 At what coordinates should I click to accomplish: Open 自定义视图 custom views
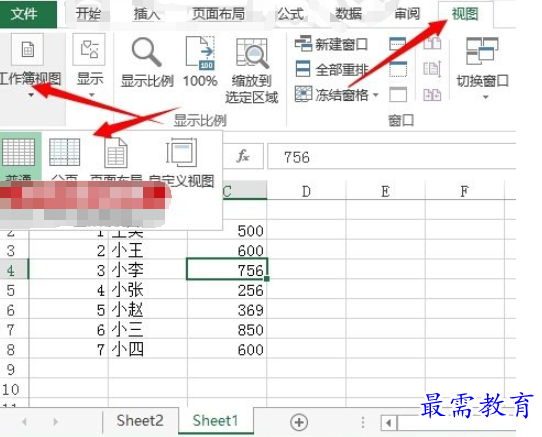click(x=181, y=161)
